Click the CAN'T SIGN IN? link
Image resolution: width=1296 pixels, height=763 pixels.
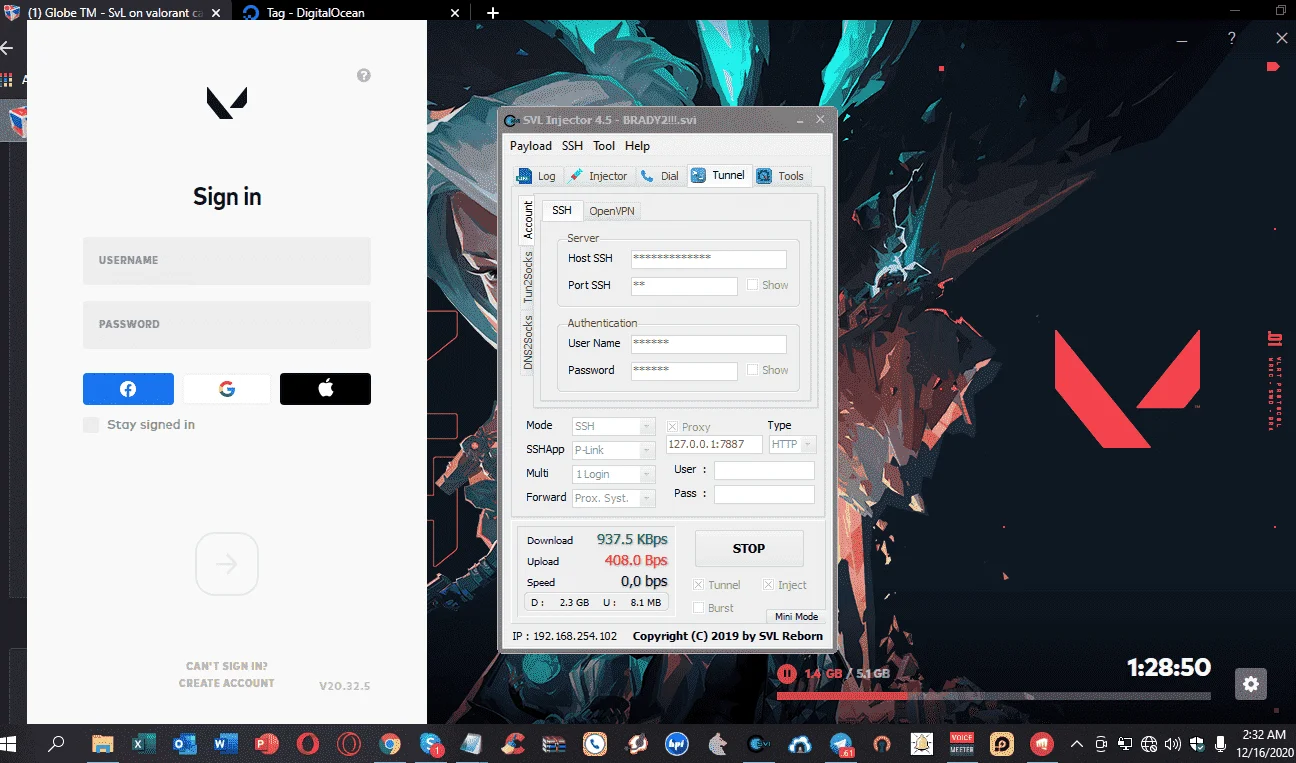[x=227, y=666]
